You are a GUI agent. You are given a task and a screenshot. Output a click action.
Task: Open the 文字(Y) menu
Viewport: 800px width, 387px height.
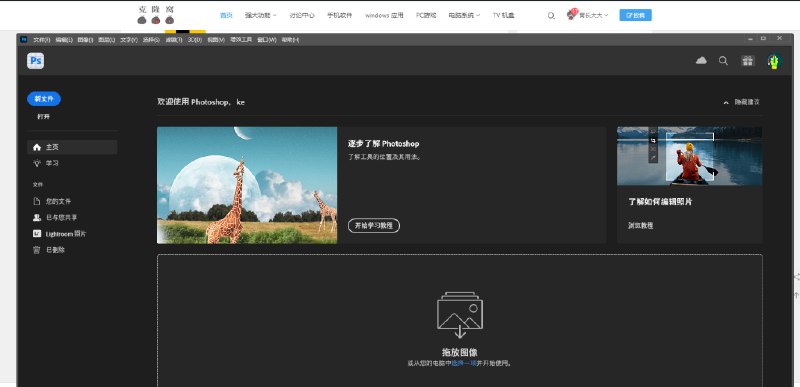(x=129, y=39)
